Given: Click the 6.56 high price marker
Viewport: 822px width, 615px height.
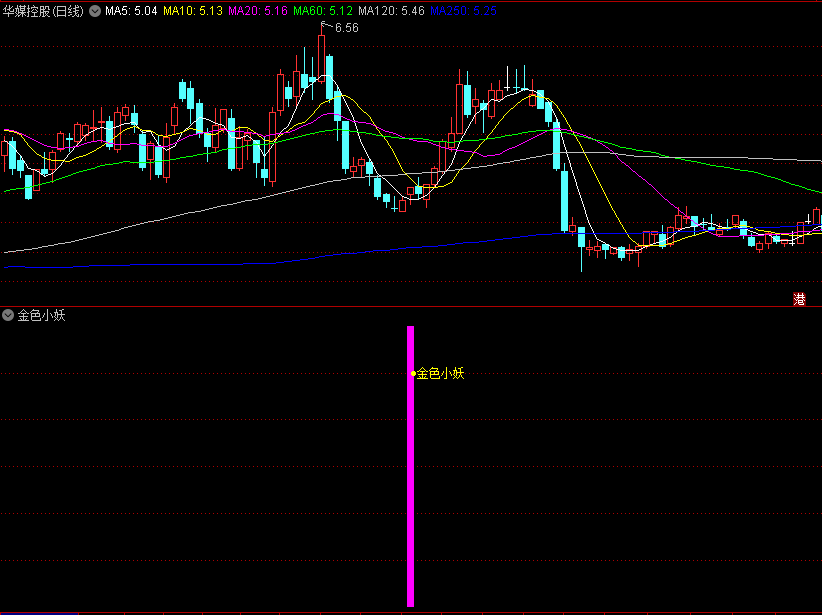Looking at the screenshot, I should (347, 28).
